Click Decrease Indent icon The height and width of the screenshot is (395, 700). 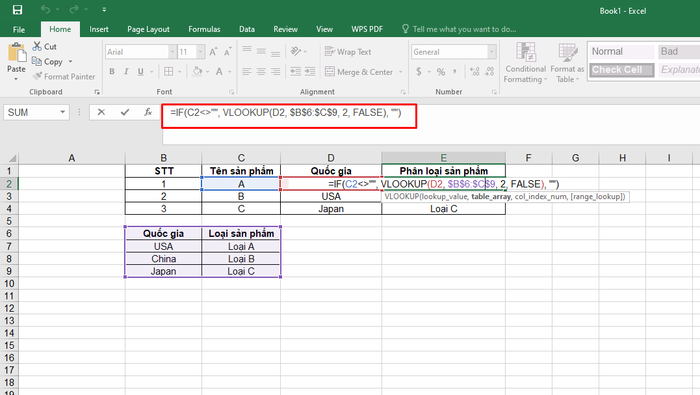295,71
